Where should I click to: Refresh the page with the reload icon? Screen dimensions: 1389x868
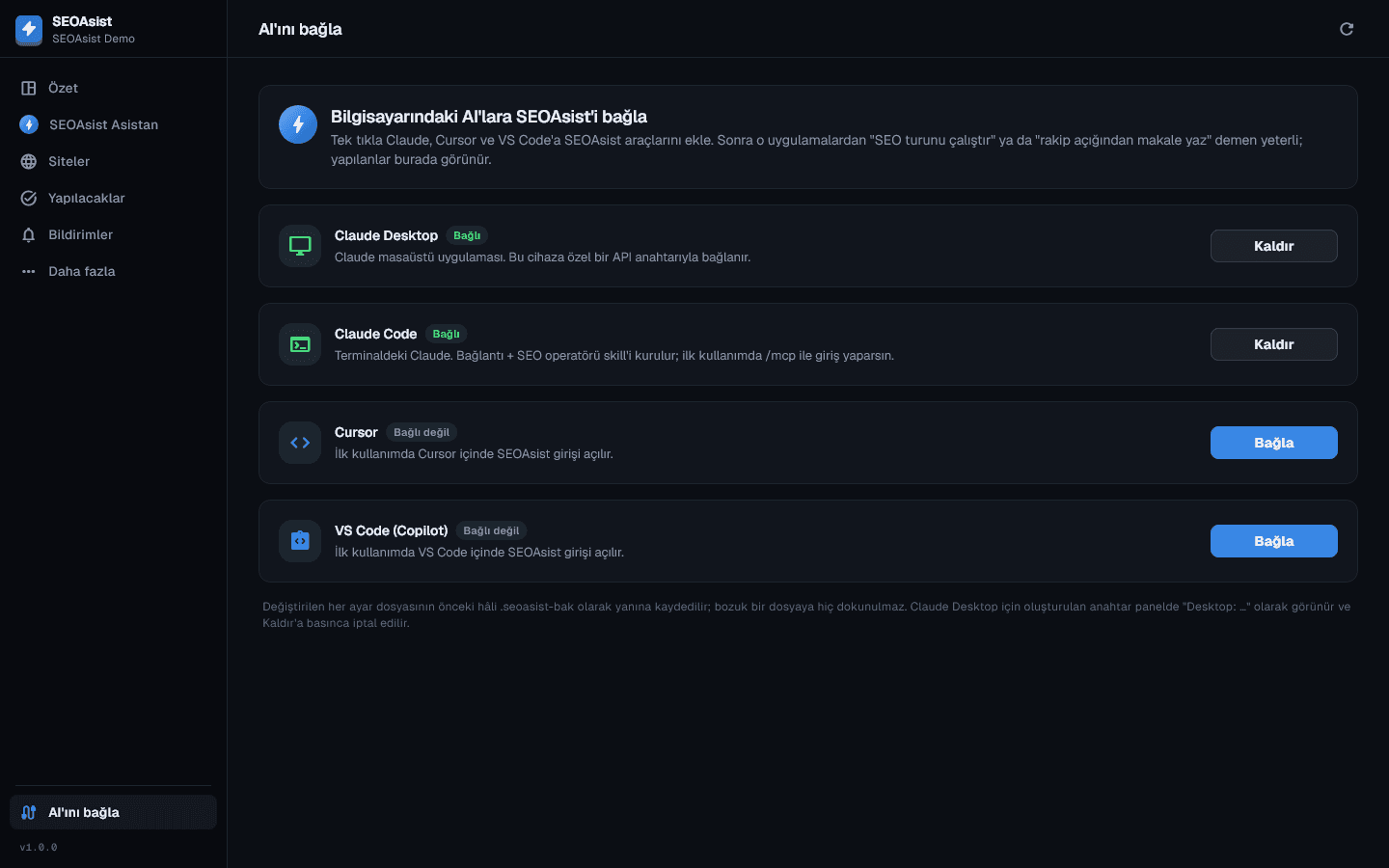pyautogui.click(x=1347, y=29)
